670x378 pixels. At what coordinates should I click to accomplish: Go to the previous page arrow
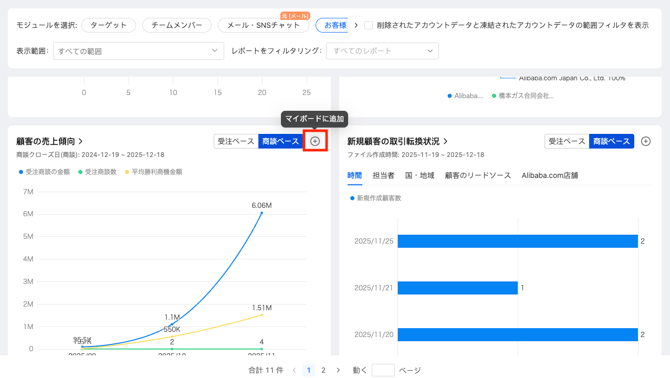[x=294, y=370]
